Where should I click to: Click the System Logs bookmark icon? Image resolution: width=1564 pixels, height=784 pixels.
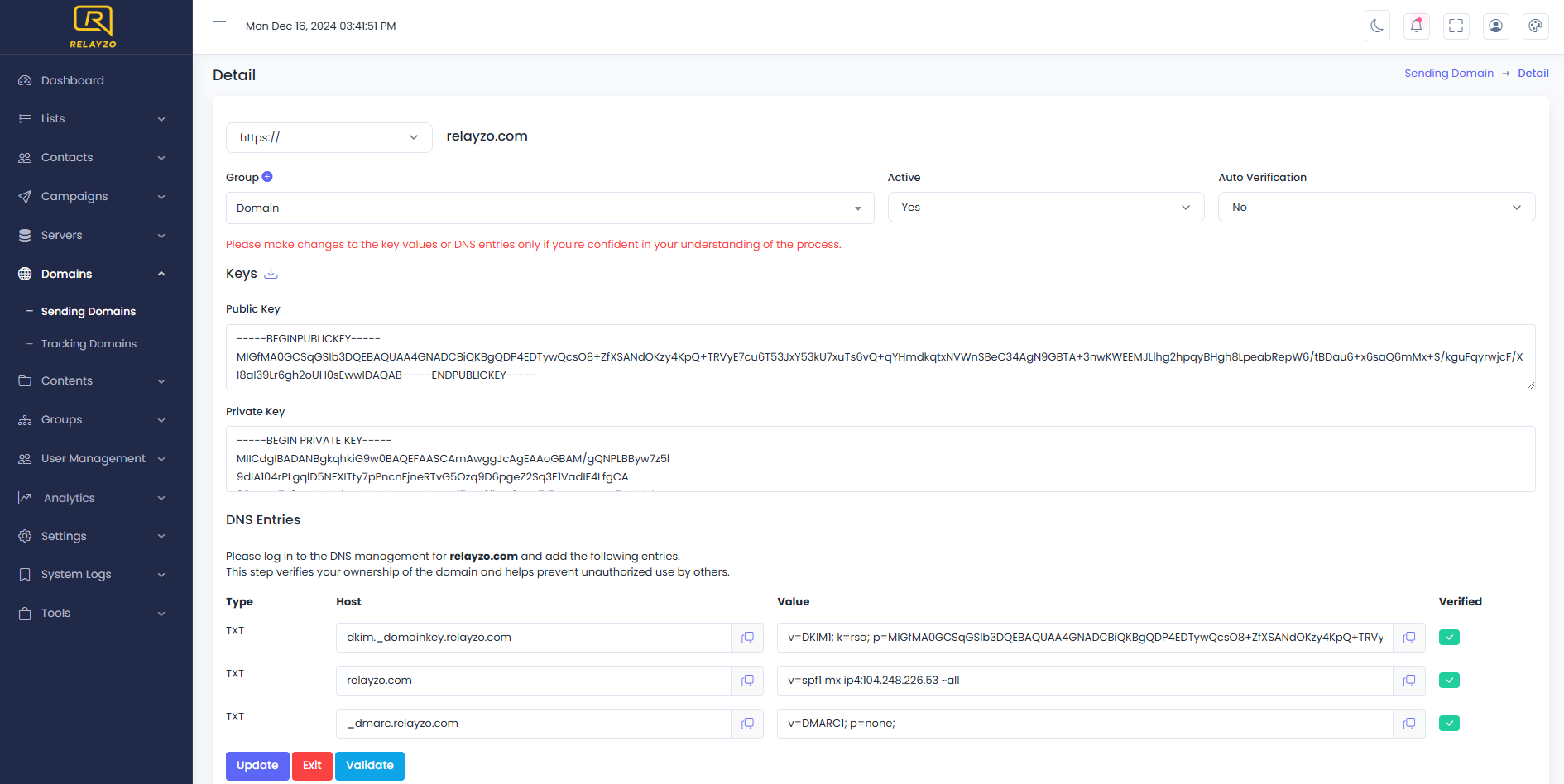pyautogui.click(x=25, y=575)
